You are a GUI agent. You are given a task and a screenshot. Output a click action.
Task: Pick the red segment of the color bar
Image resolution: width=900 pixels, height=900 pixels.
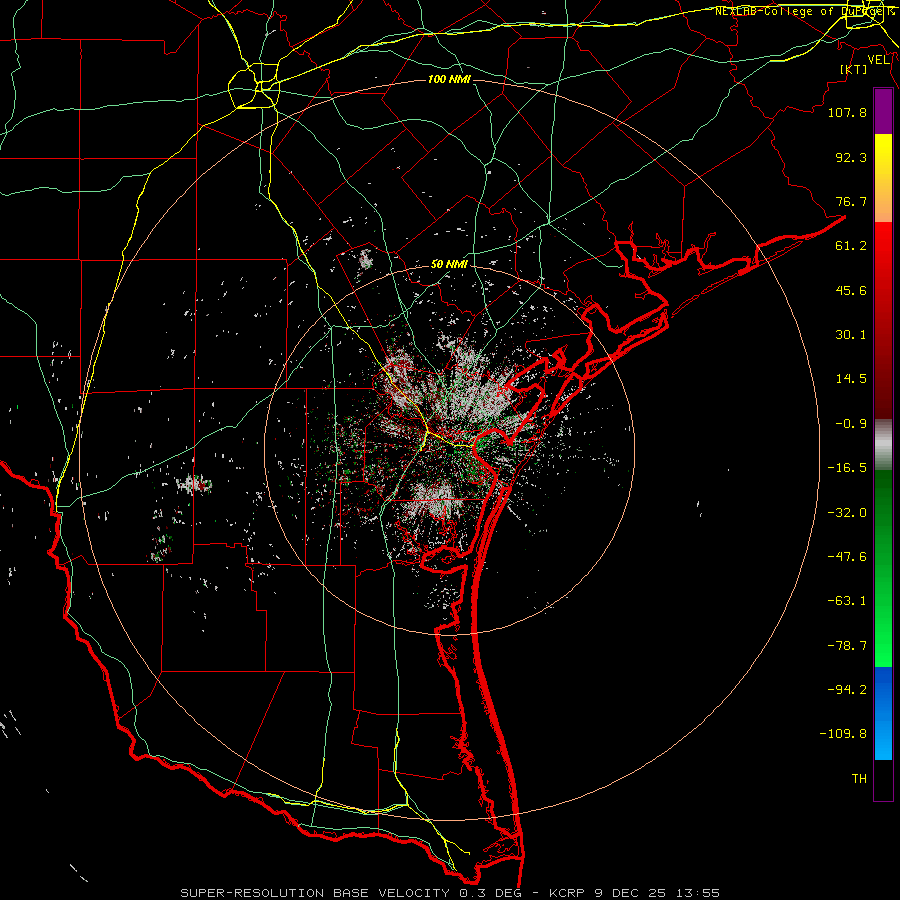click(883, 320)
